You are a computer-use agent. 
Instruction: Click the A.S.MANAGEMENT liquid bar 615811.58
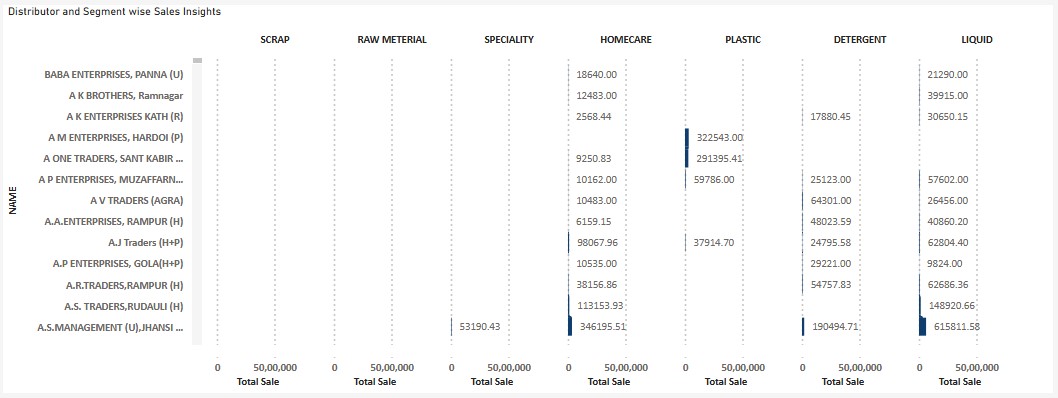point(922,326)
